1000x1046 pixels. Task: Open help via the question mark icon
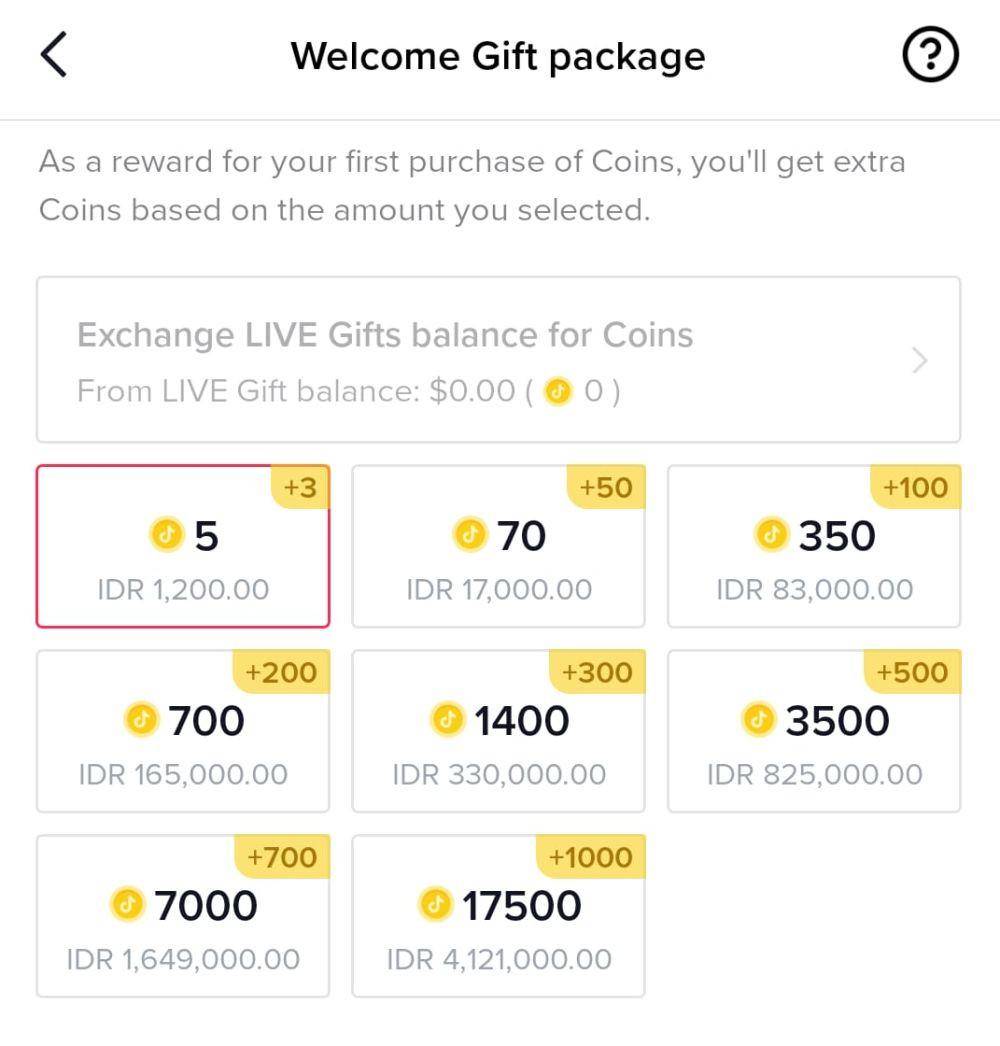click(x=930, y=55)
